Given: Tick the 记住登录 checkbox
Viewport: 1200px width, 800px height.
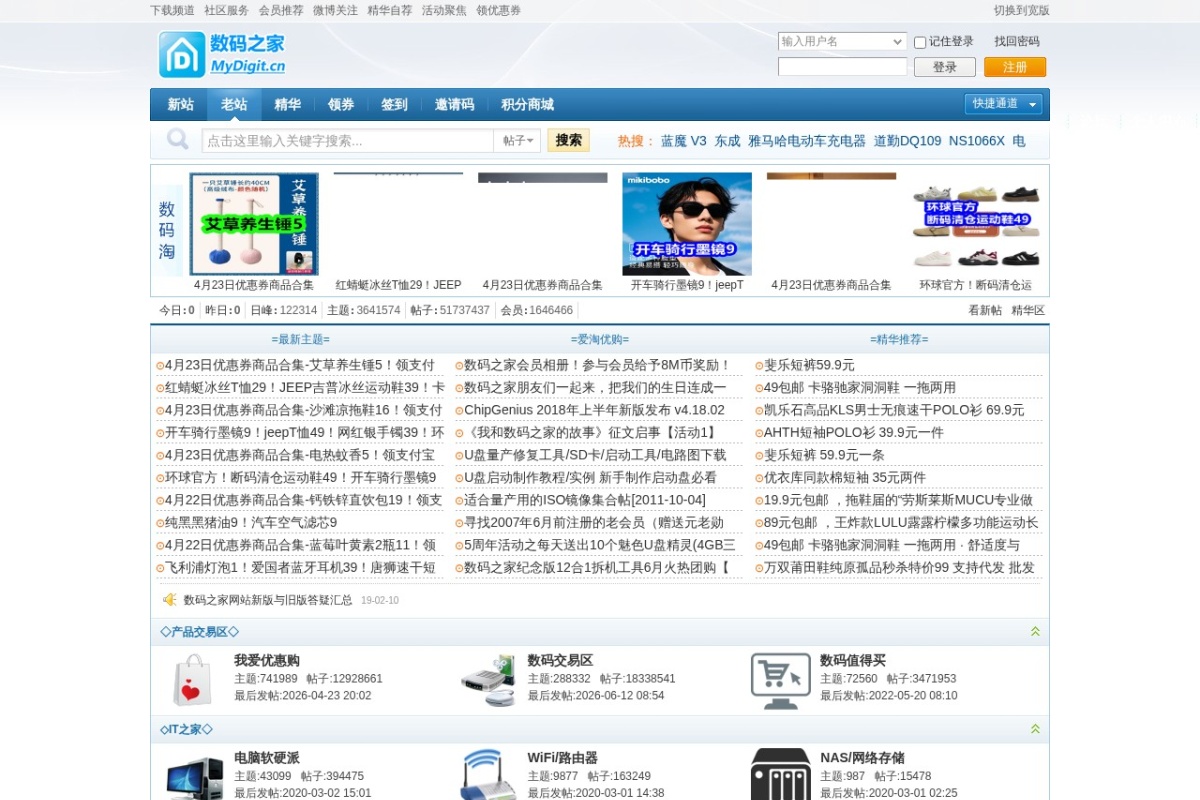Looking at the screenshot, I should click(920, 43).
